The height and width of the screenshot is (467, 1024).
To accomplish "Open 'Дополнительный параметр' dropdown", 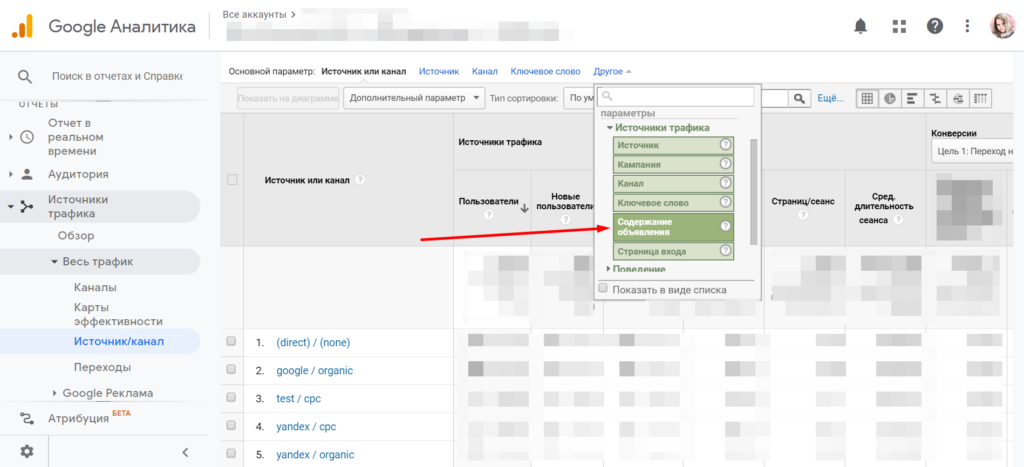I will (414, 98).
